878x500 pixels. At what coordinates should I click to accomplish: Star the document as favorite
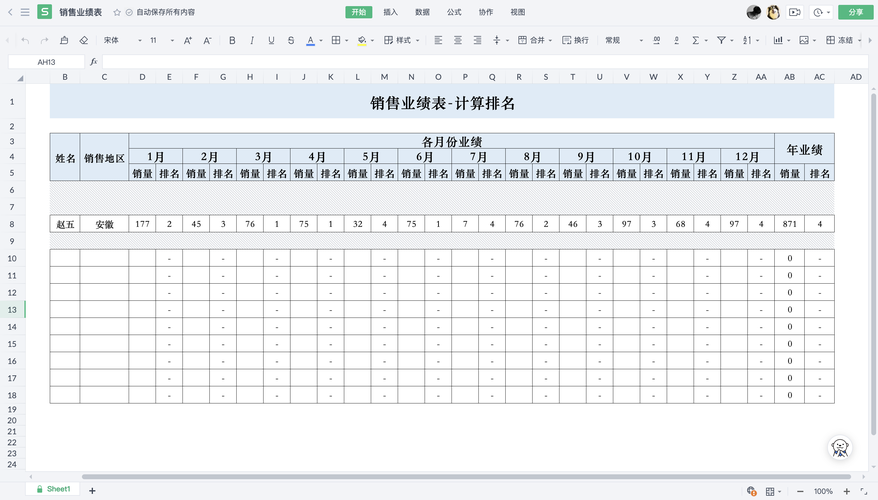tap(117, 12)
